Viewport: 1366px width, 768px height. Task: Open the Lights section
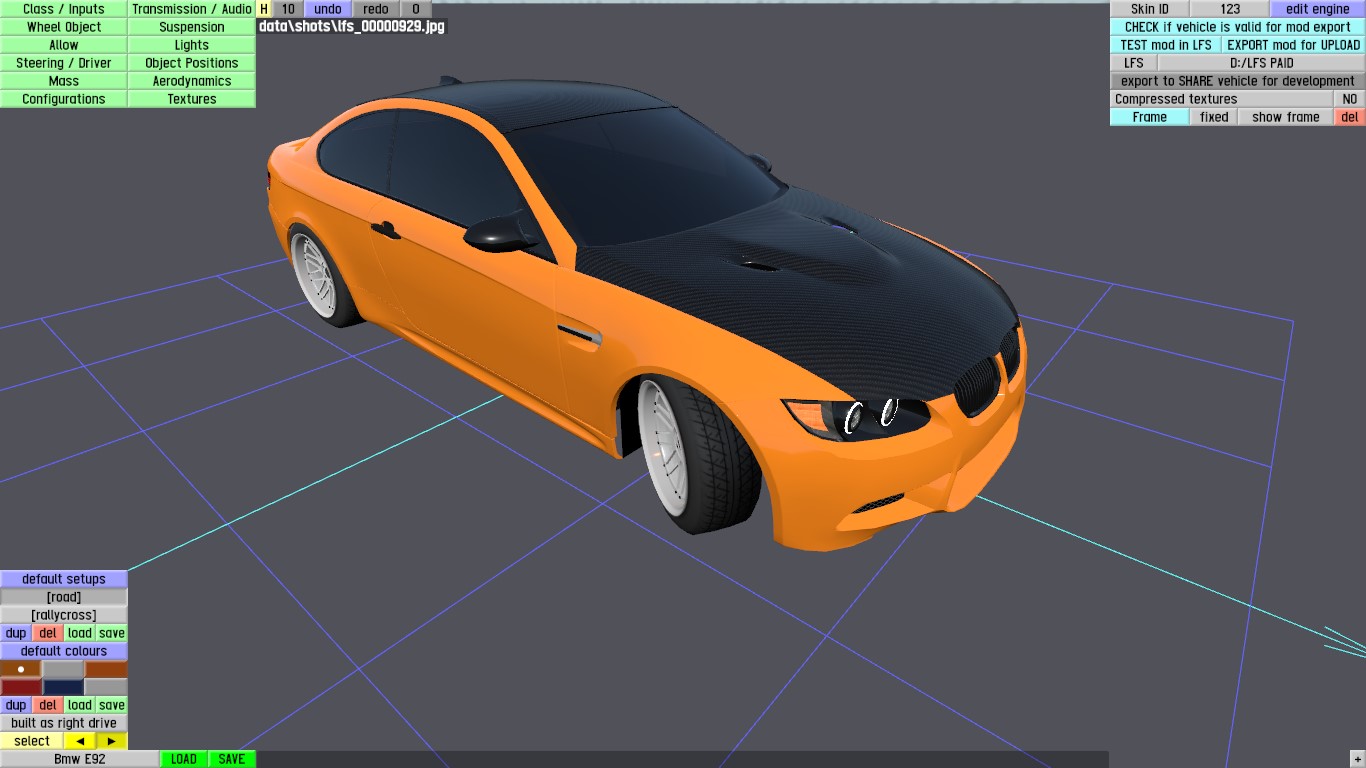tap(192, 45)
